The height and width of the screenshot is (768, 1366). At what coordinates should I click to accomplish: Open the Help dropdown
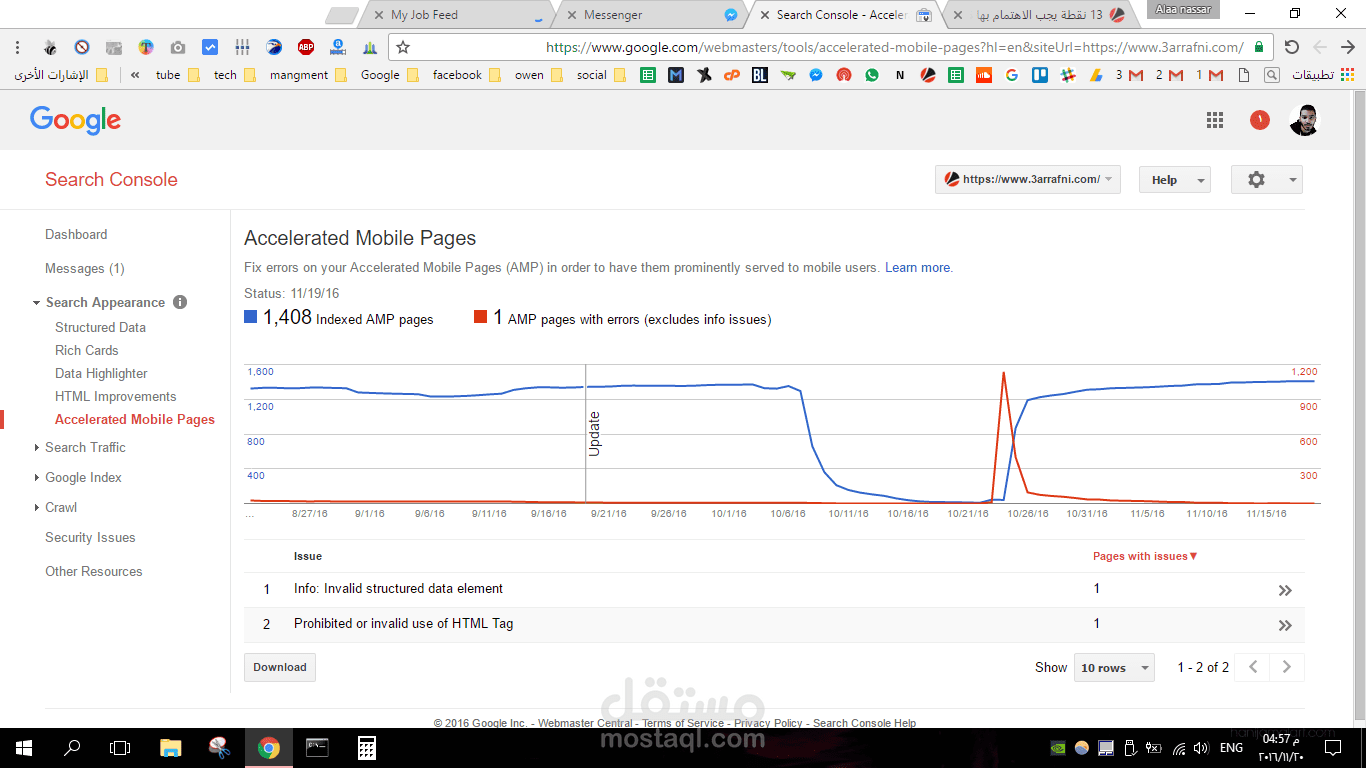click(1174, 179)
